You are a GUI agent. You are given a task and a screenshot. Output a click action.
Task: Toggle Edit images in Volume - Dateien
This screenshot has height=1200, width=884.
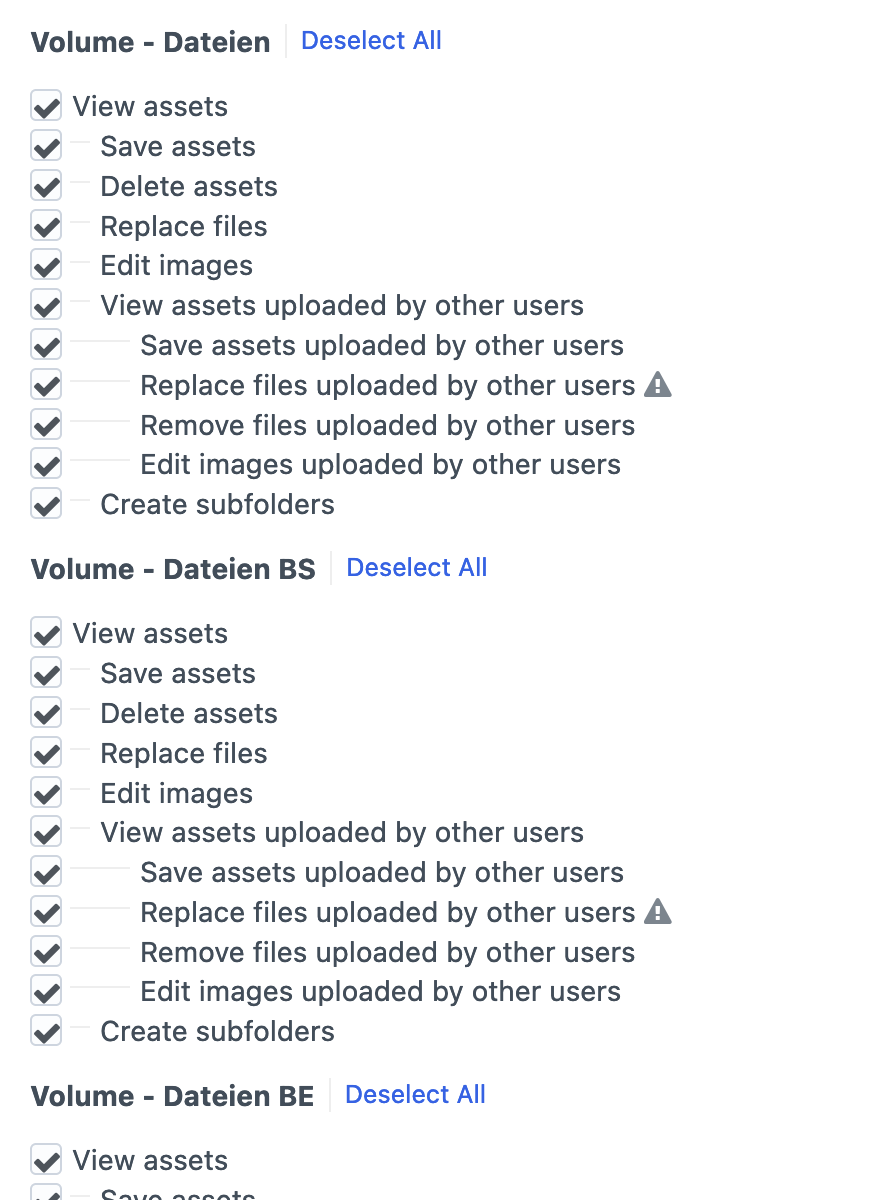point(45,264)
